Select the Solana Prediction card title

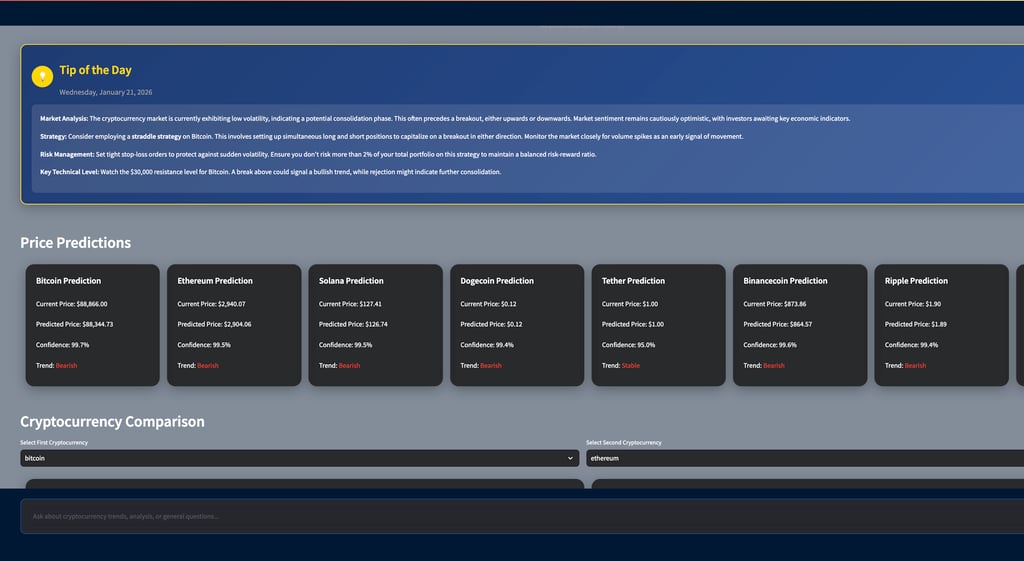(x=351, y=281)
